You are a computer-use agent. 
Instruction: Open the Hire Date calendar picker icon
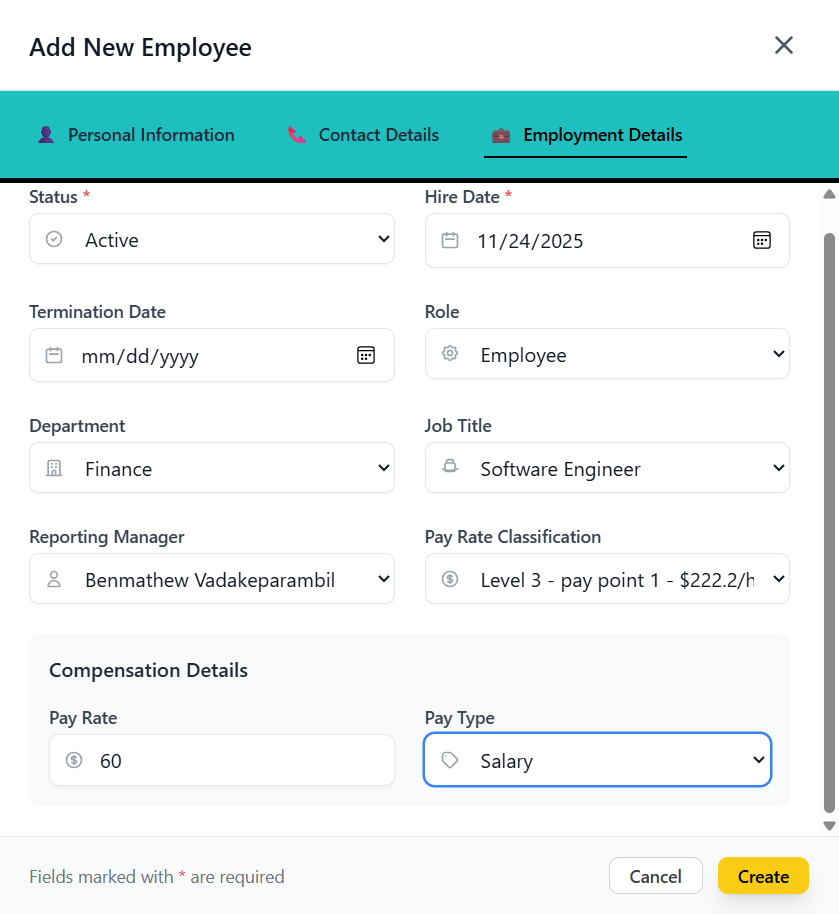[762, 240]
